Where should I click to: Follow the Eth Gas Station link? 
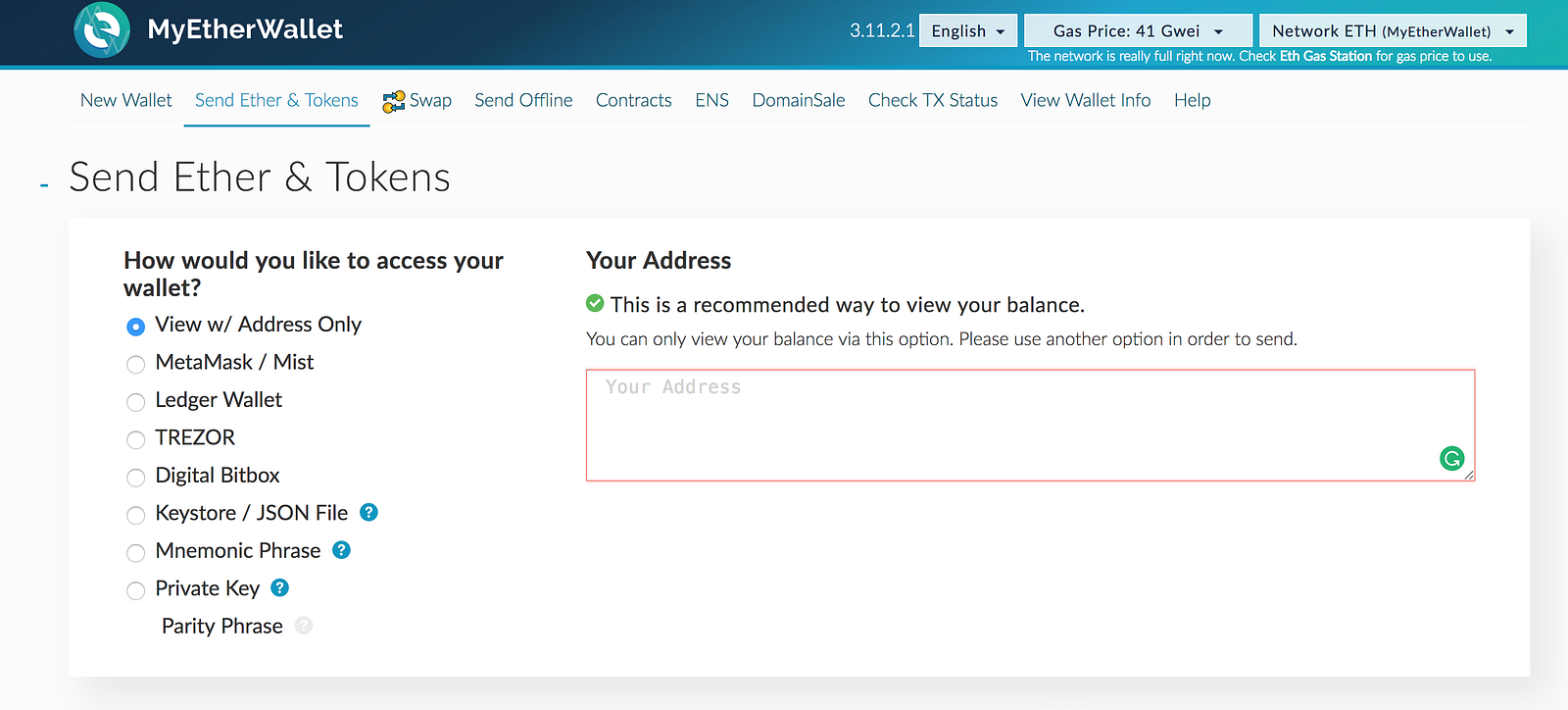pyautogui.click(x=1326, y=56)
